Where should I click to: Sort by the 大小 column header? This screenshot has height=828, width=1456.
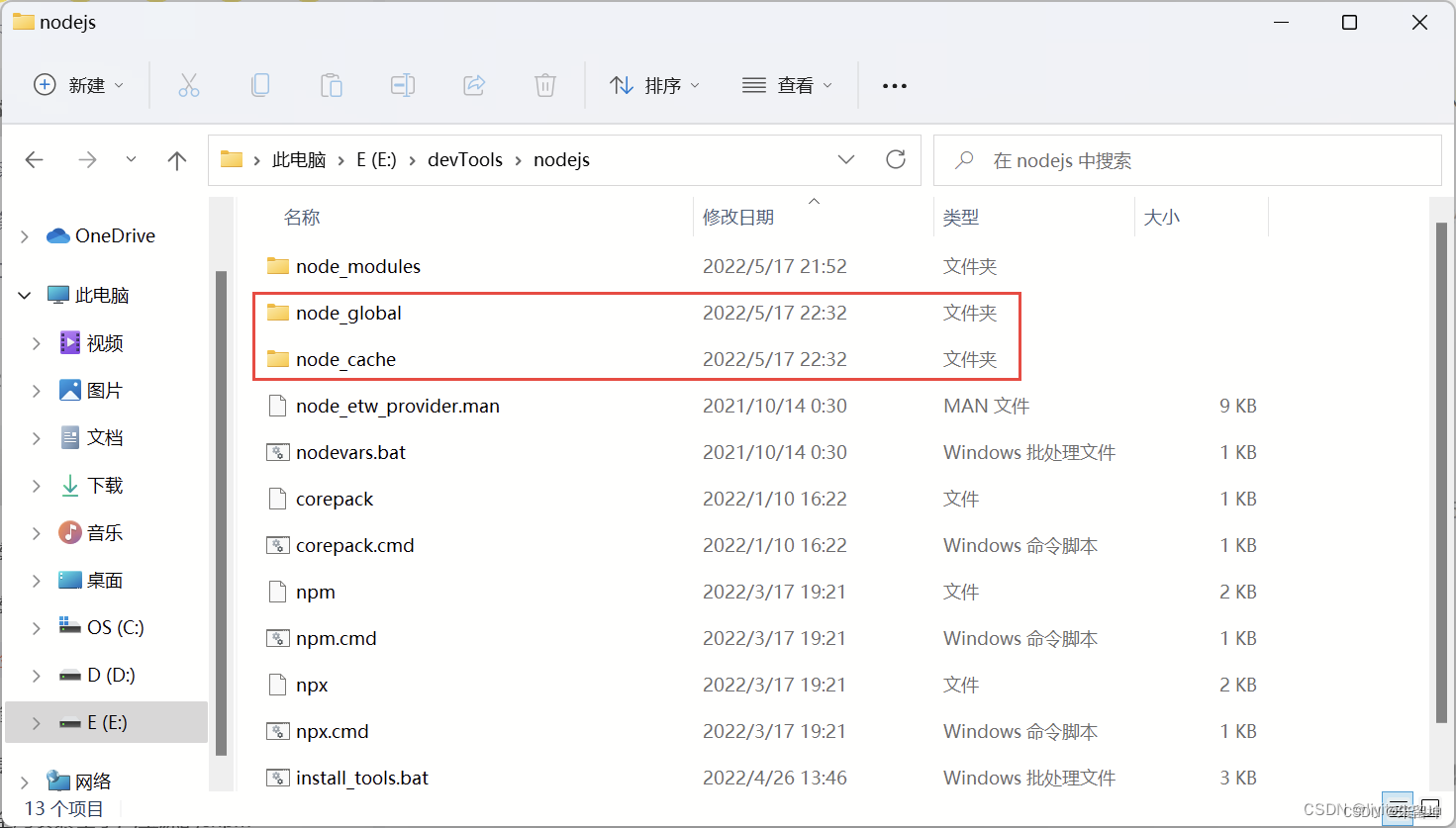click(x=1162, y=217)
